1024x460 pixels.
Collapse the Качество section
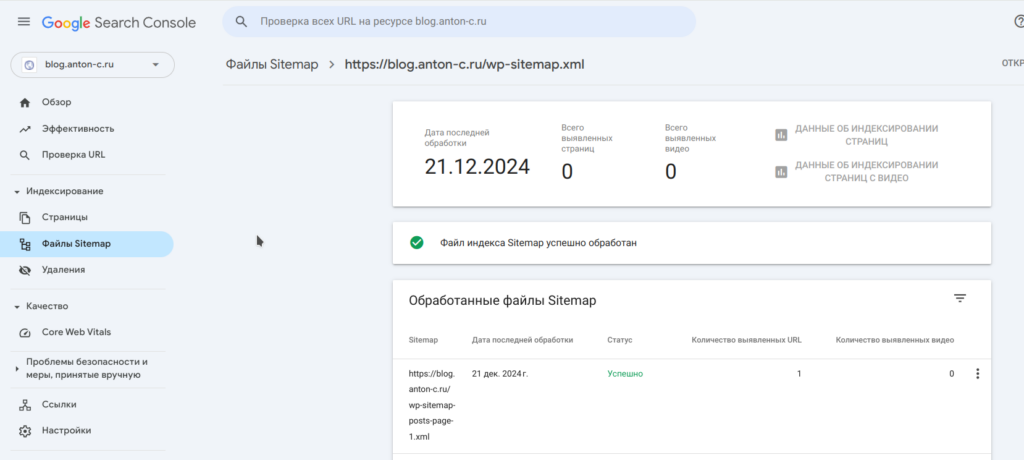click(16, 306)
